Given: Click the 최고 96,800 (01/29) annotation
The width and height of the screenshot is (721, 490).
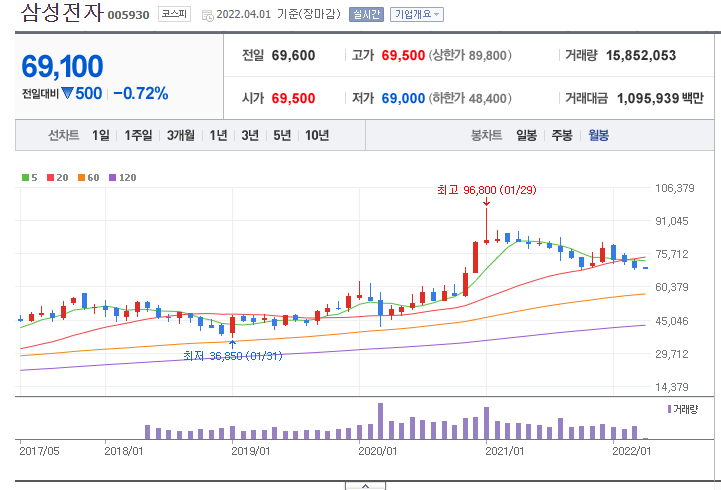Looking at the screenshot, I should [486, 190].
